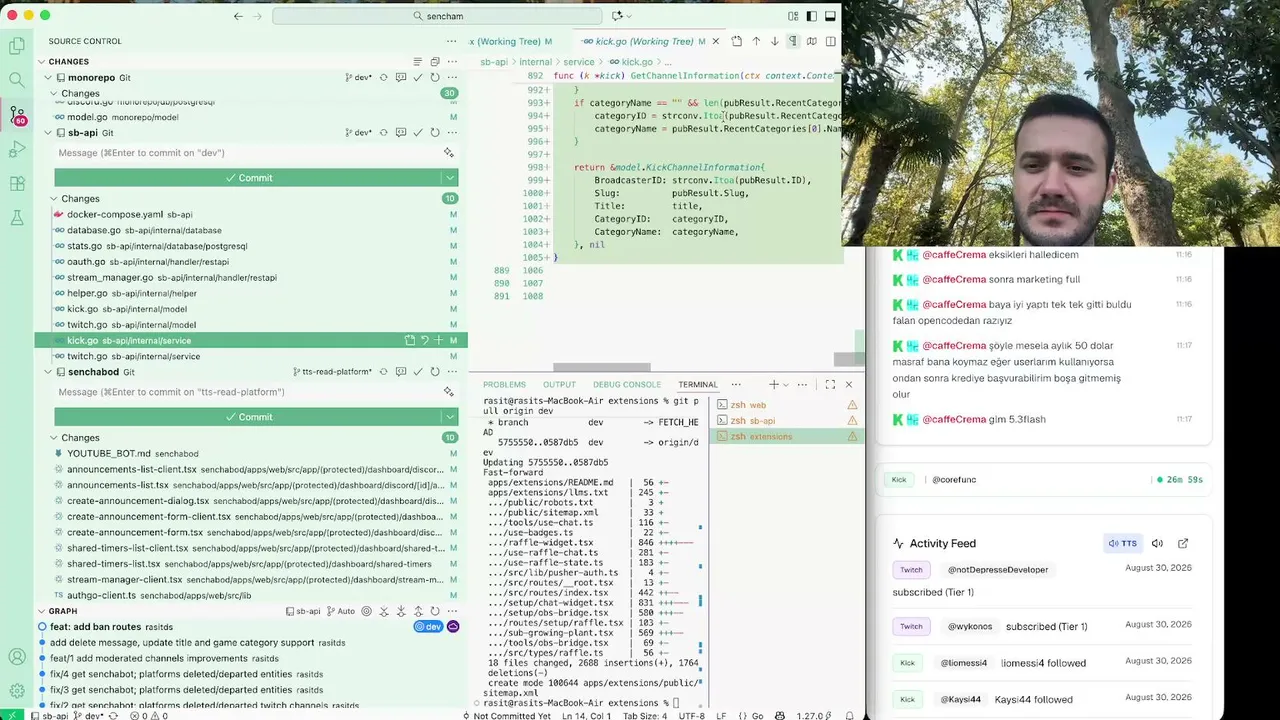Open the Accounts icon in the activity bar

(x=17, y=657)
